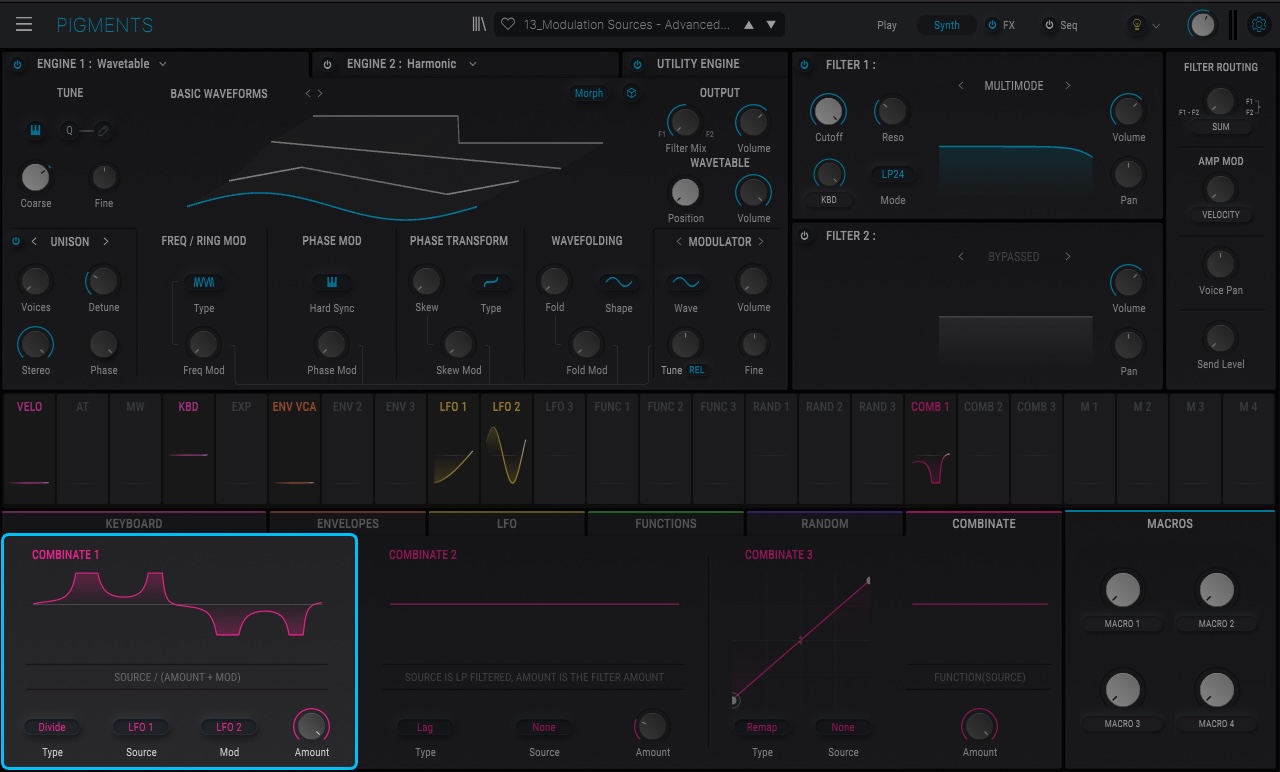Open the Keyboard modulation tab
The image size is (1280, 772).
pyautogui.click(x=134, y=523)
